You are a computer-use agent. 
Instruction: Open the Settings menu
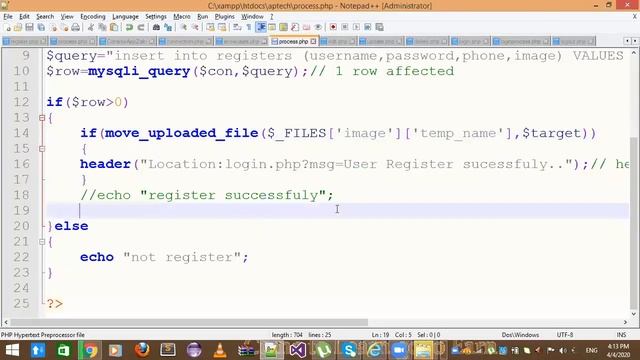[156, 16]
